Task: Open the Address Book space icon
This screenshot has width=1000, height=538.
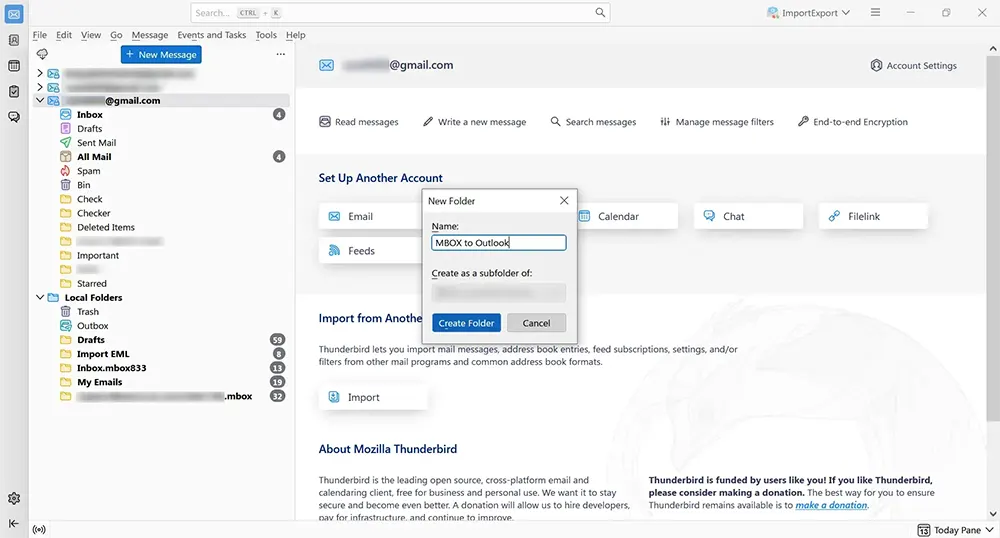Action: point(14,40)
